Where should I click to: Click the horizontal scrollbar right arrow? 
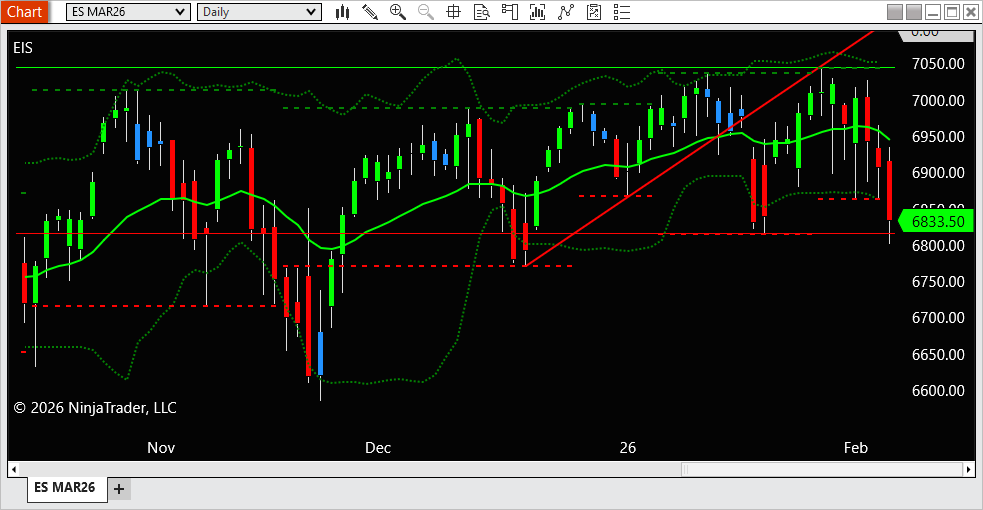969,469
